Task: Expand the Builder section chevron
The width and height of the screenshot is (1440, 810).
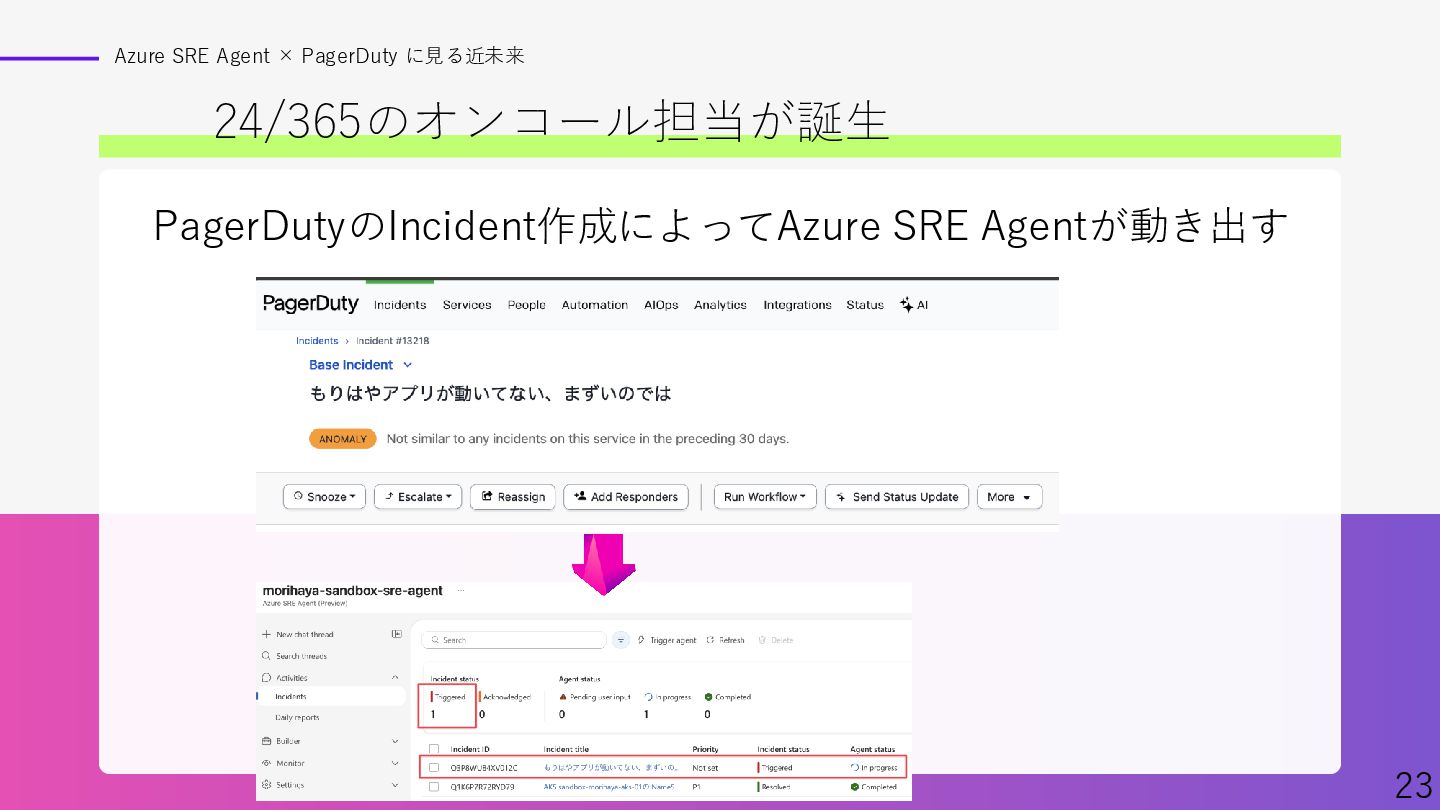Action: tap(395, 741)
